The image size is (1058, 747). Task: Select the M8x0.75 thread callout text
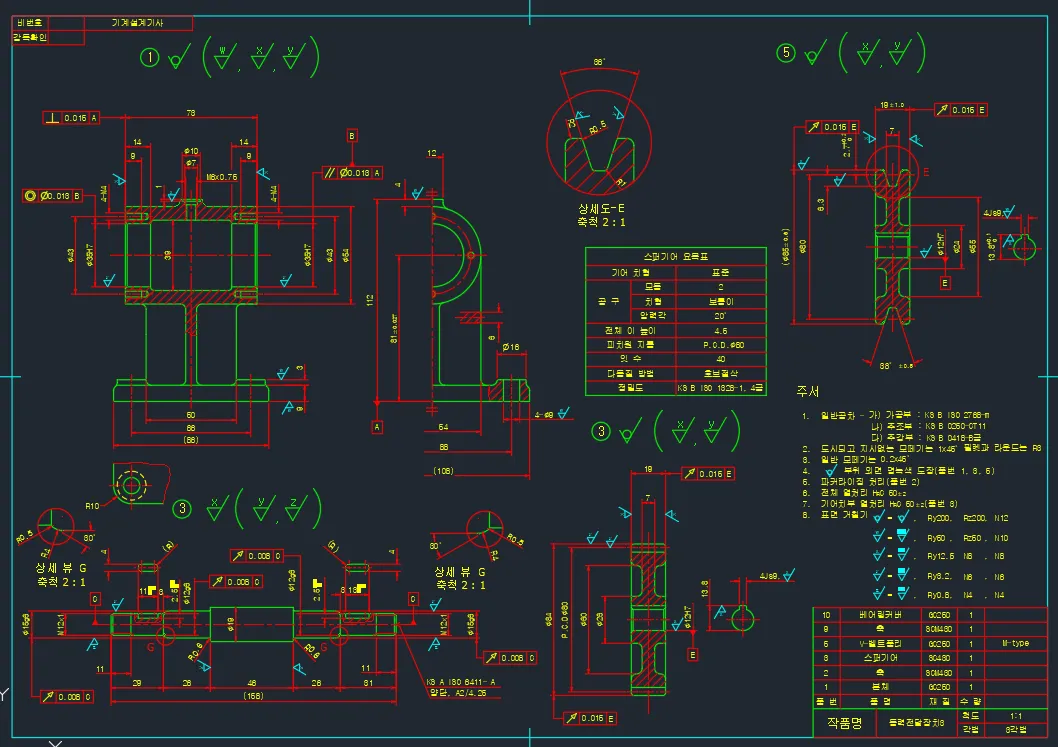click(222, 177)
